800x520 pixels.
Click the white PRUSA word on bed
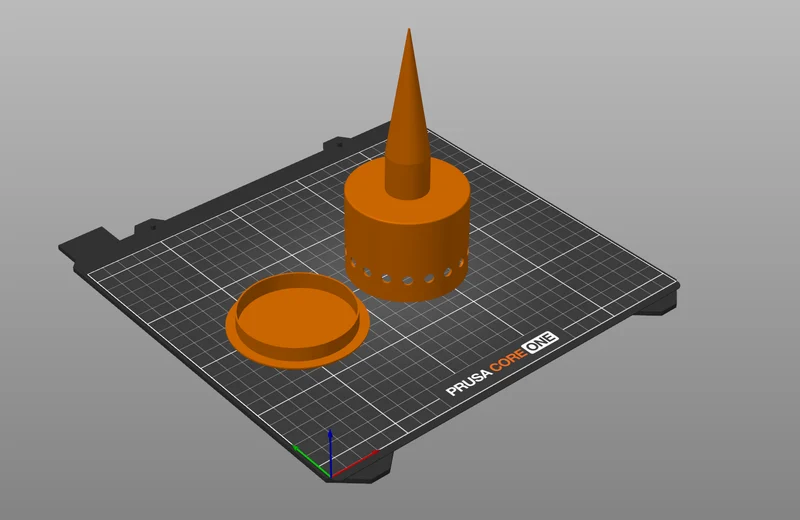[x=469, y=381]
